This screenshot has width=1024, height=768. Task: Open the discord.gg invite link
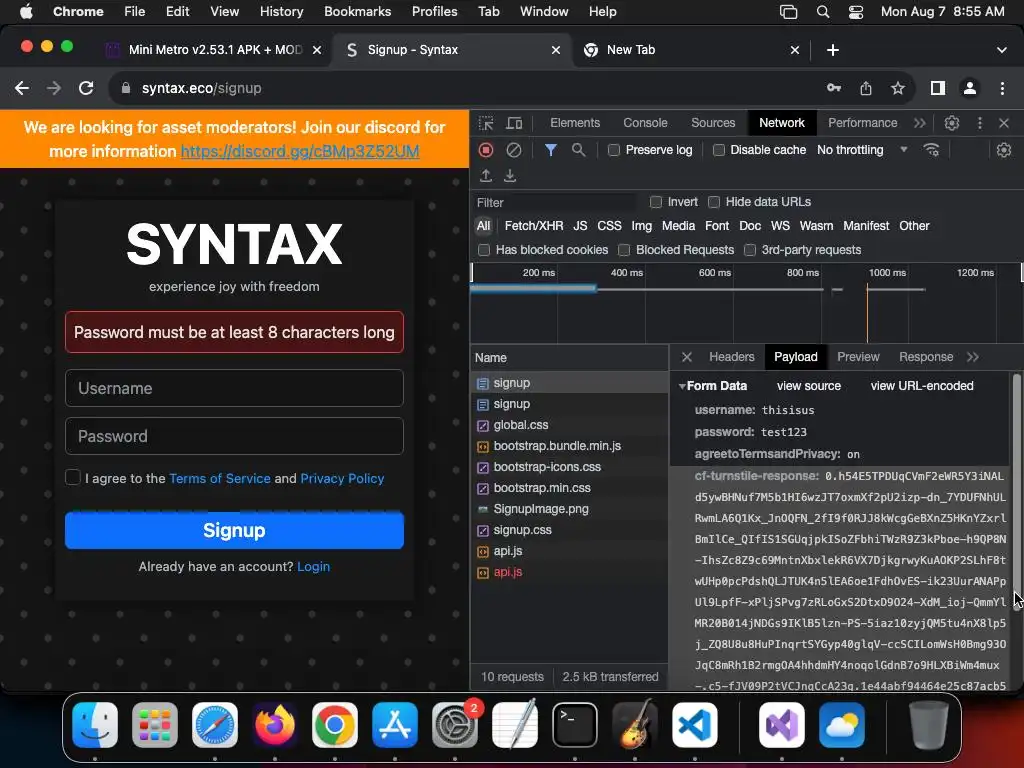pyautogui.click(x=300, y=152)
